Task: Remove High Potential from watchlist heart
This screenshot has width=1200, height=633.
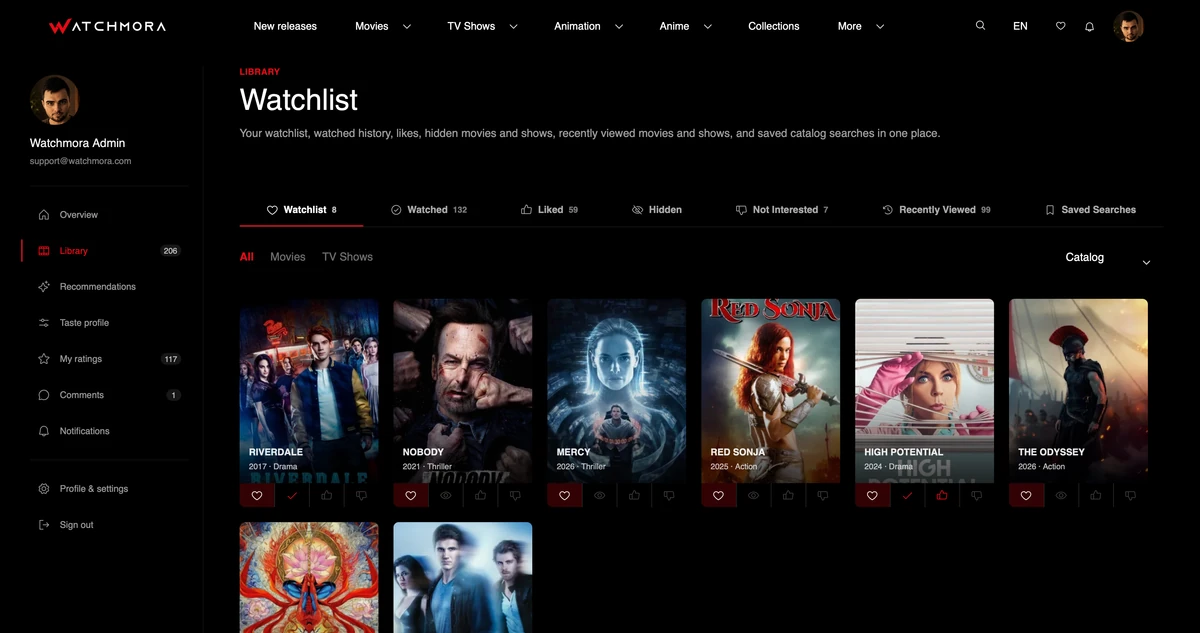Action: [x=873, y=495]
